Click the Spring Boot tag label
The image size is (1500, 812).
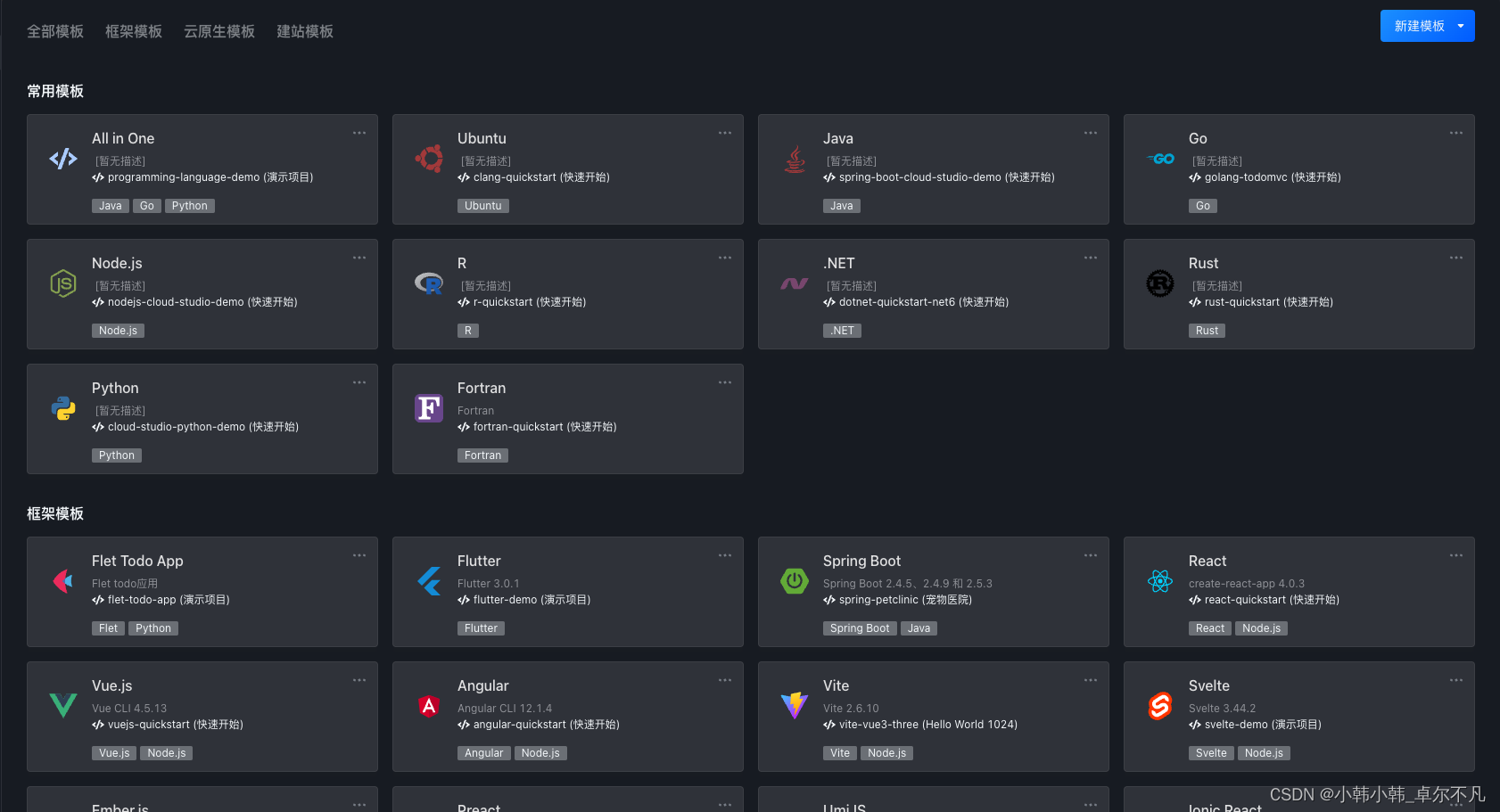coord(860,628)
